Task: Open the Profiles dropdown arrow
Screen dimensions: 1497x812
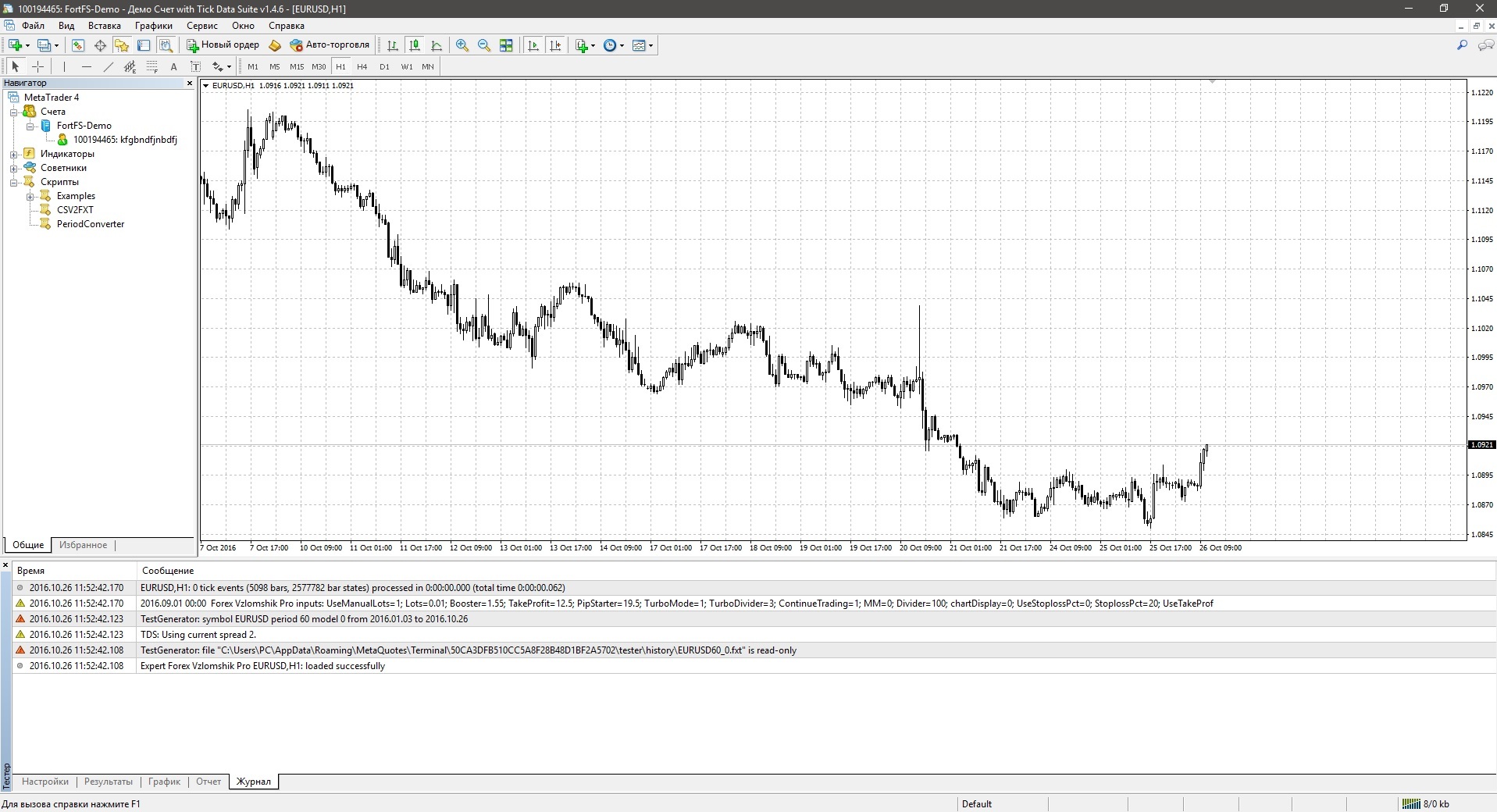Action: pyautogui.click(x=56, y=45)
